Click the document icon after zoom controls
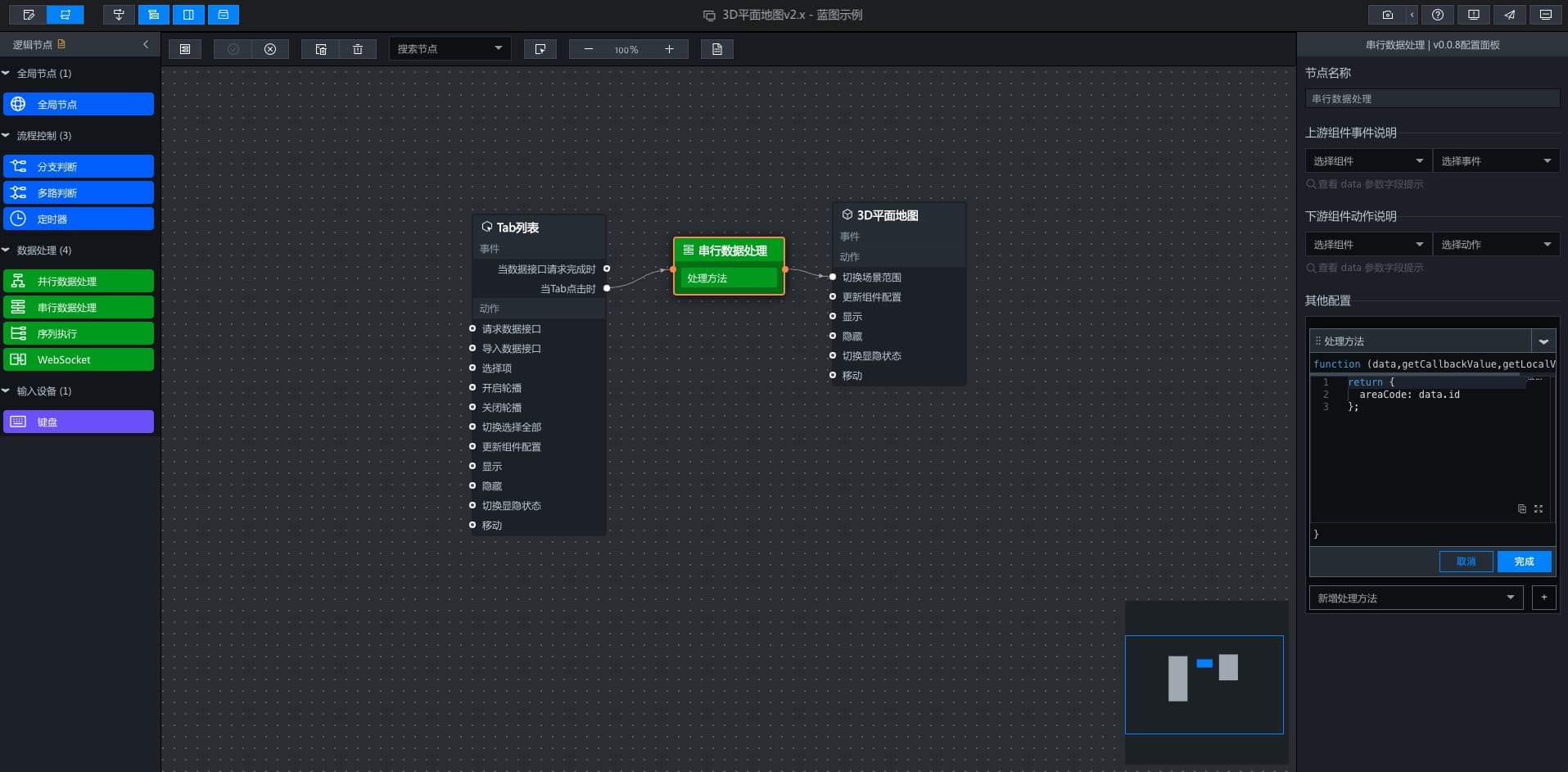Viewport: 1568px width, 772px height. [717, 49]
